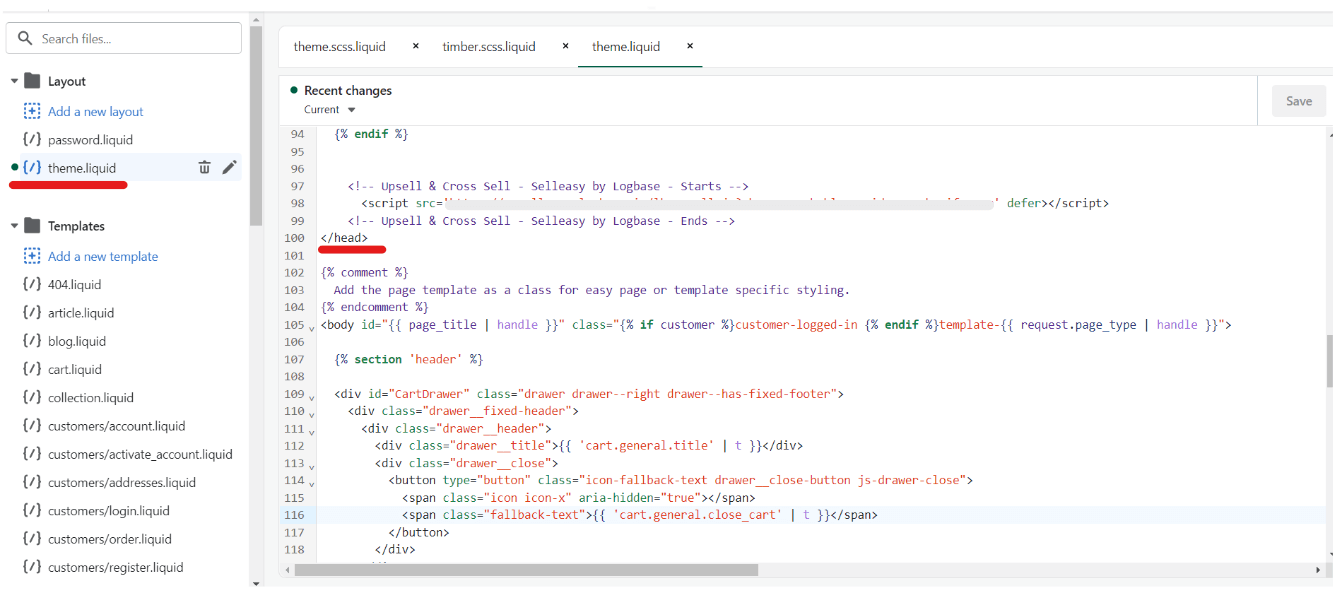Delete theme.liquid with the trash icon
This screenshot has height=597, width=1338.
coord(204,168)
